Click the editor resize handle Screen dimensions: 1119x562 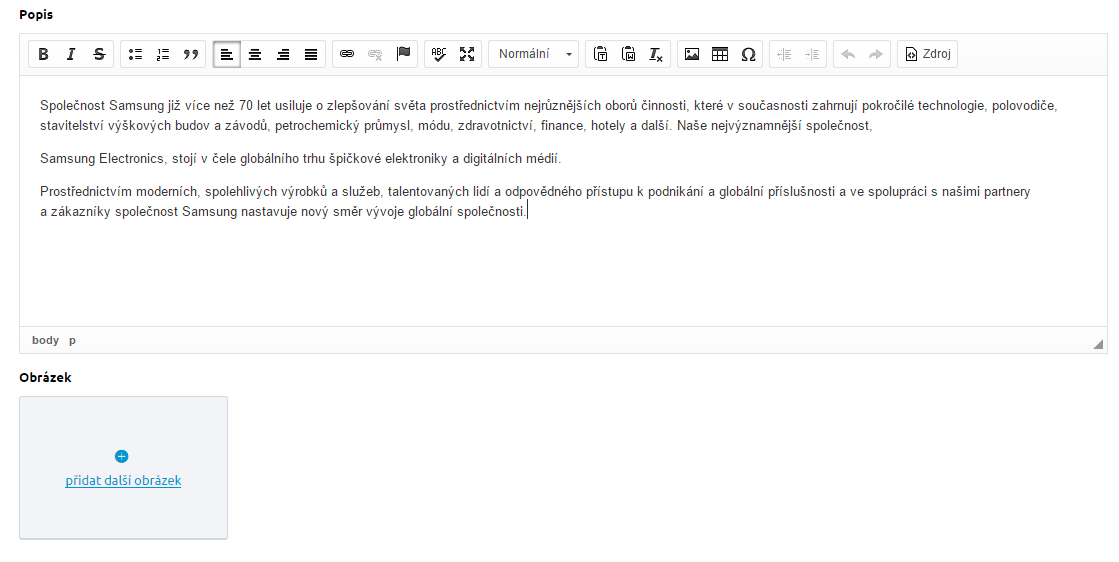(x=1098, y=344)
